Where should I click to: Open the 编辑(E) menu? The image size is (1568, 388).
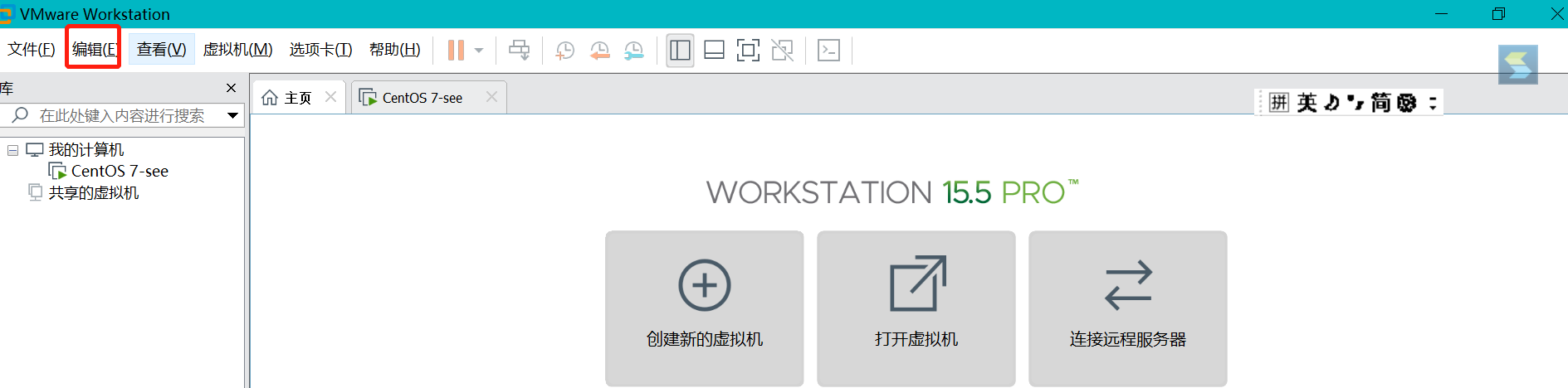coord(94,50)
